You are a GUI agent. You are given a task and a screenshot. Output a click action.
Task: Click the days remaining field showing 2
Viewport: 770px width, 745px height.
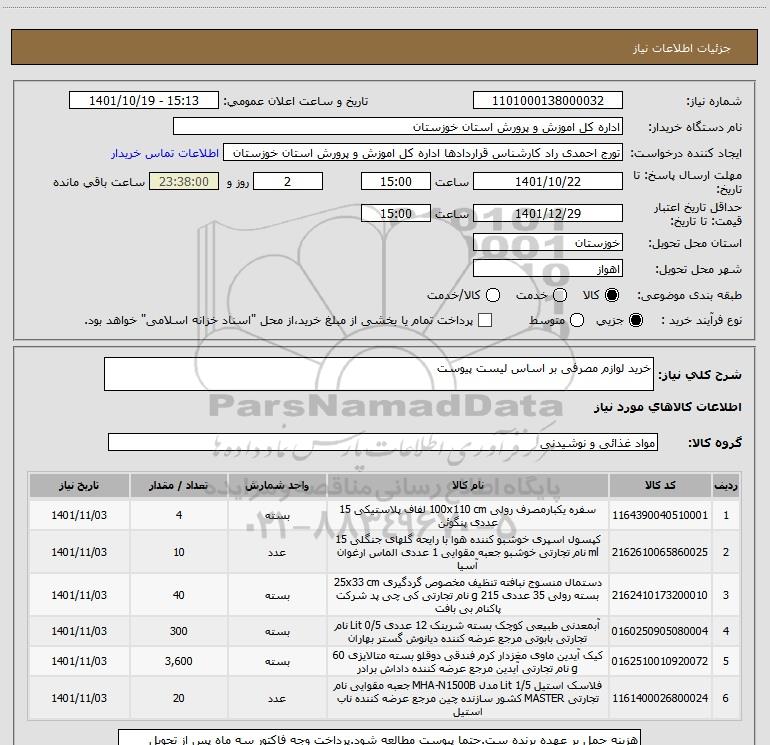coord(288,182)
